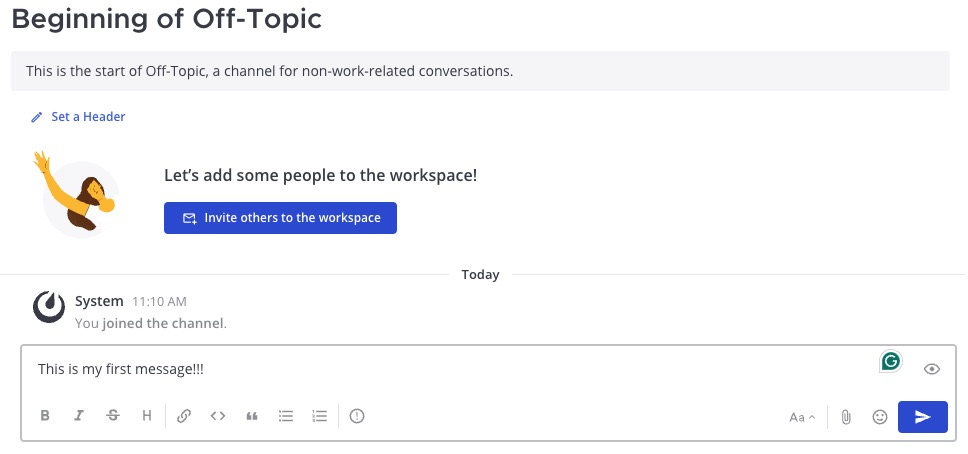The image size is (968, 454).
Task: Apply strikethrough formatting to the message
Action: point(113,417)
